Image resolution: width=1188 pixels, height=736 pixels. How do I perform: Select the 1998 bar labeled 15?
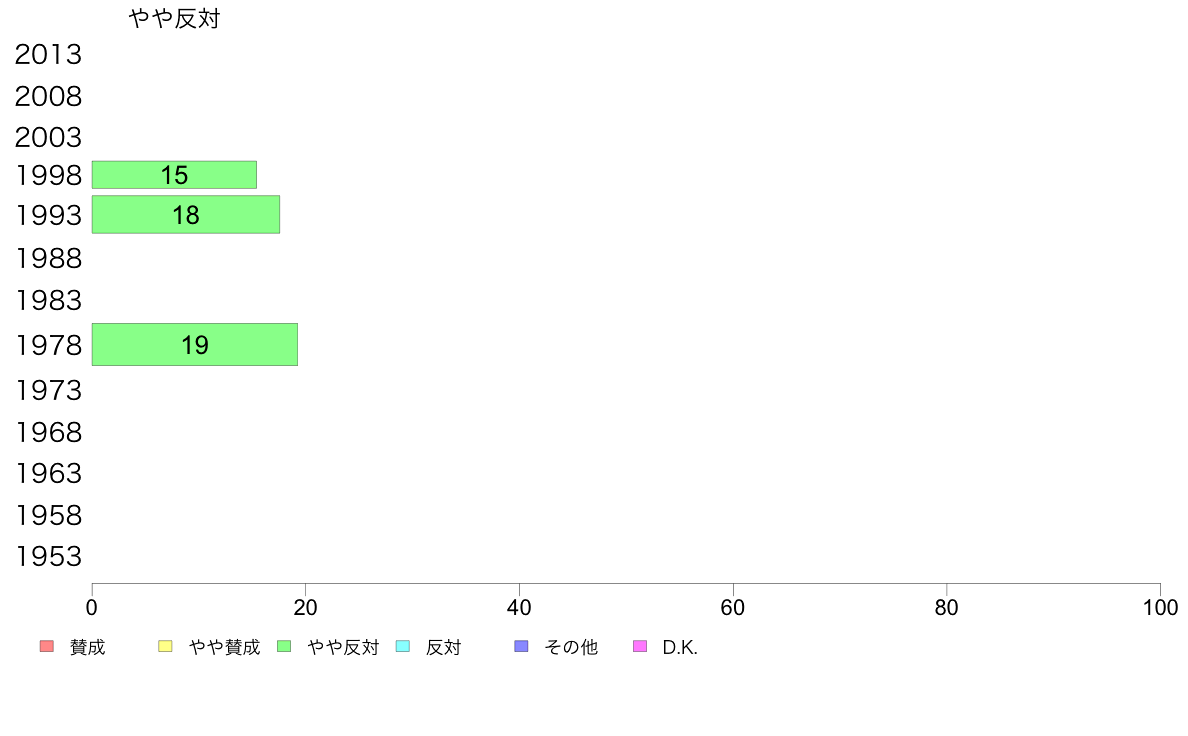174,175
